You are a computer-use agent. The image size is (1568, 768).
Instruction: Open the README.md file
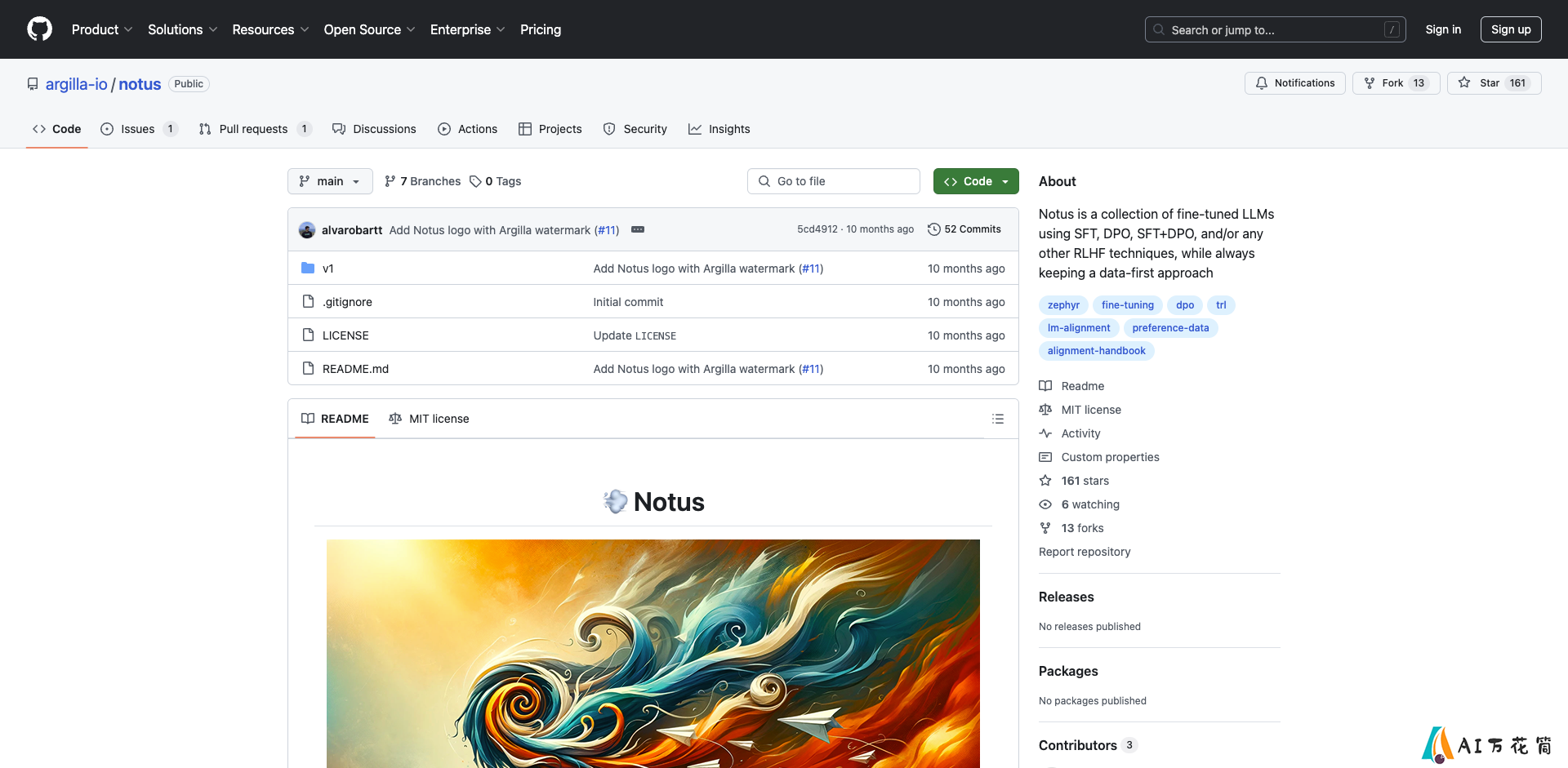[x=355, y=369]
